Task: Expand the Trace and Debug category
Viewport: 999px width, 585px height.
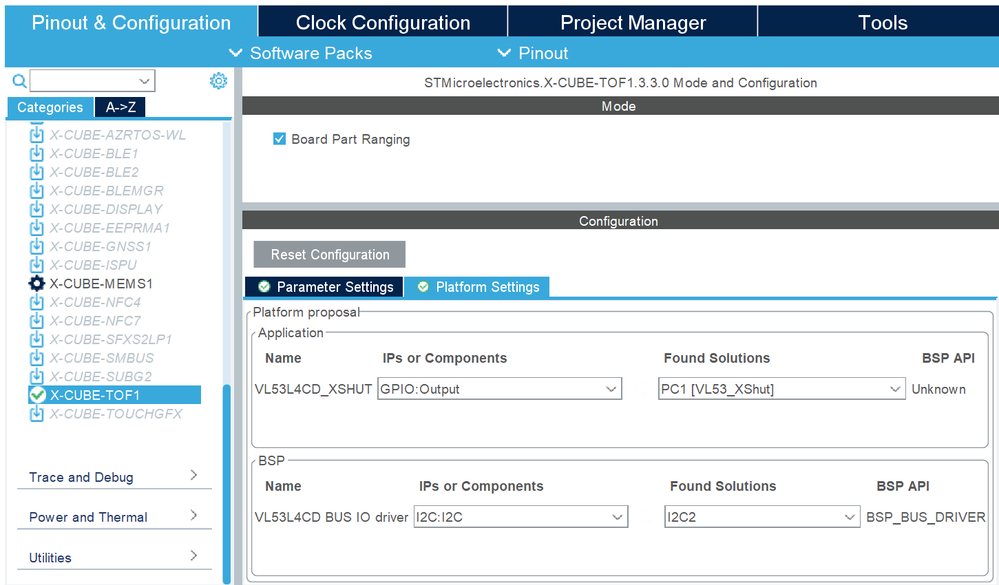Action: tap(114, 477)
